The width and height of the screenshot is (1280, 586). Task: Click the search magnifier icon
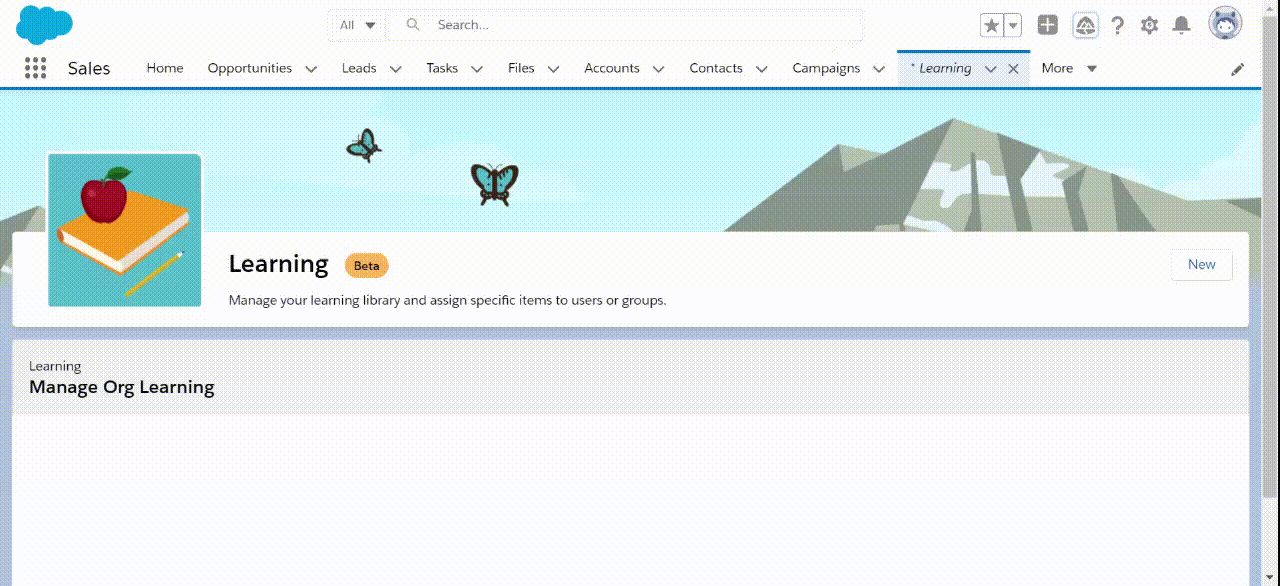tap(413, 25)
